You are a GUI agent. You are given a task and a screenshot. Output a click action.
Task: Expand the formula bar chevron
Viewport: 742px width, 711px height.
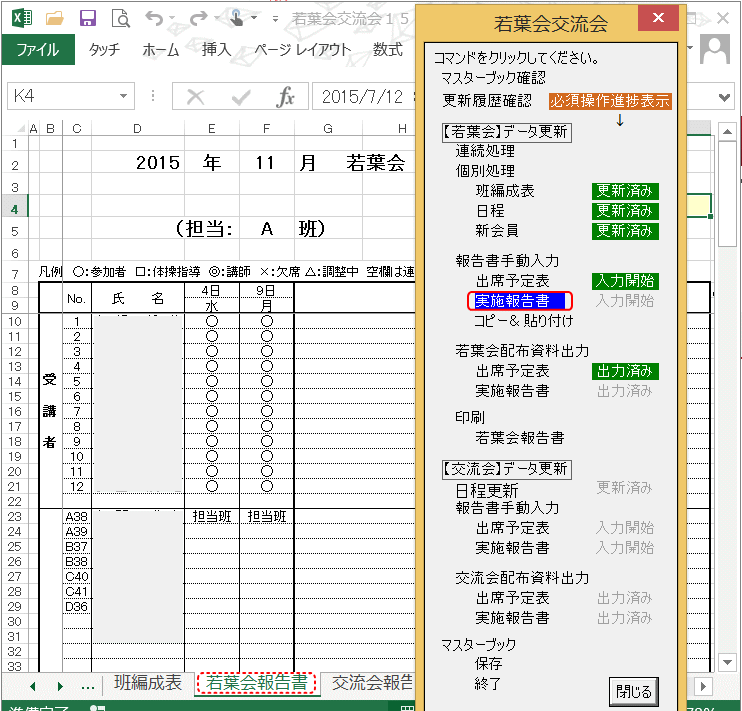click(724, 98)
